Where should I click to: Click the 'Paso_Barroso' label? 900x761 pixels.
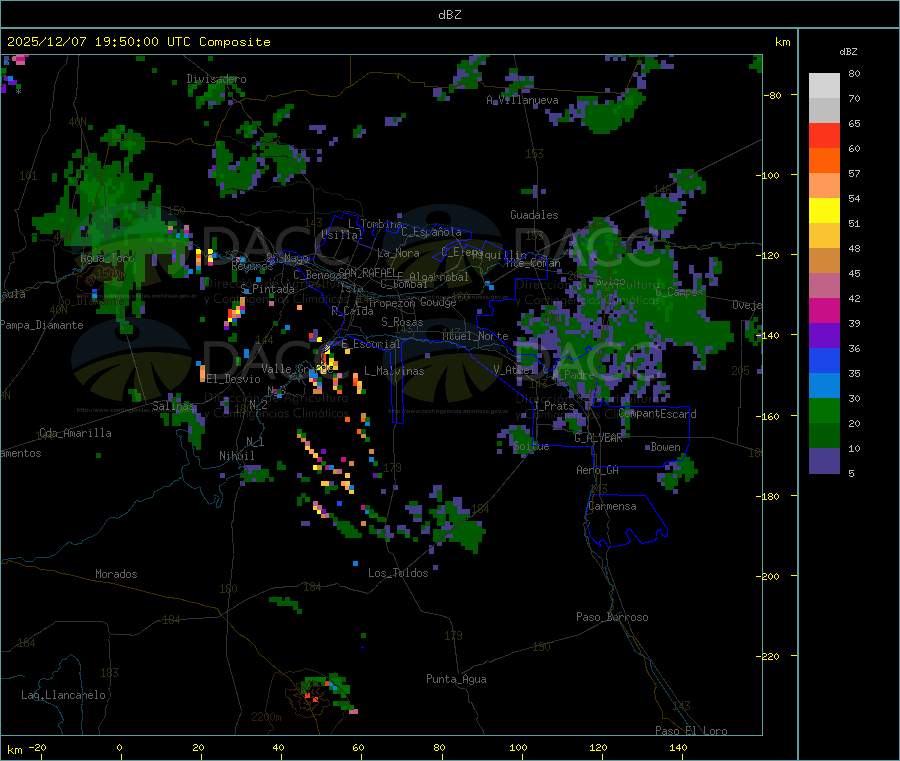coord(612,617)
